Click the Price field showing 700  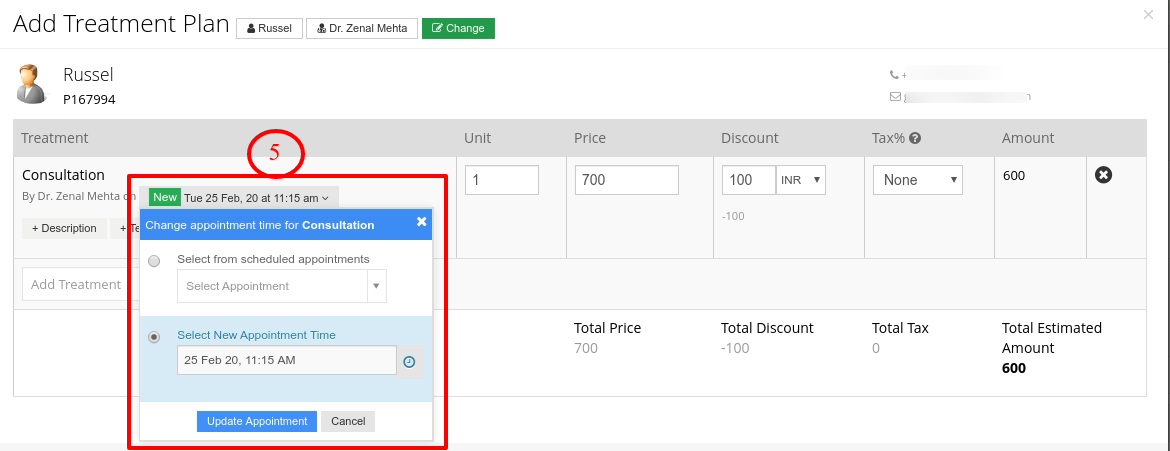(627, 180)
